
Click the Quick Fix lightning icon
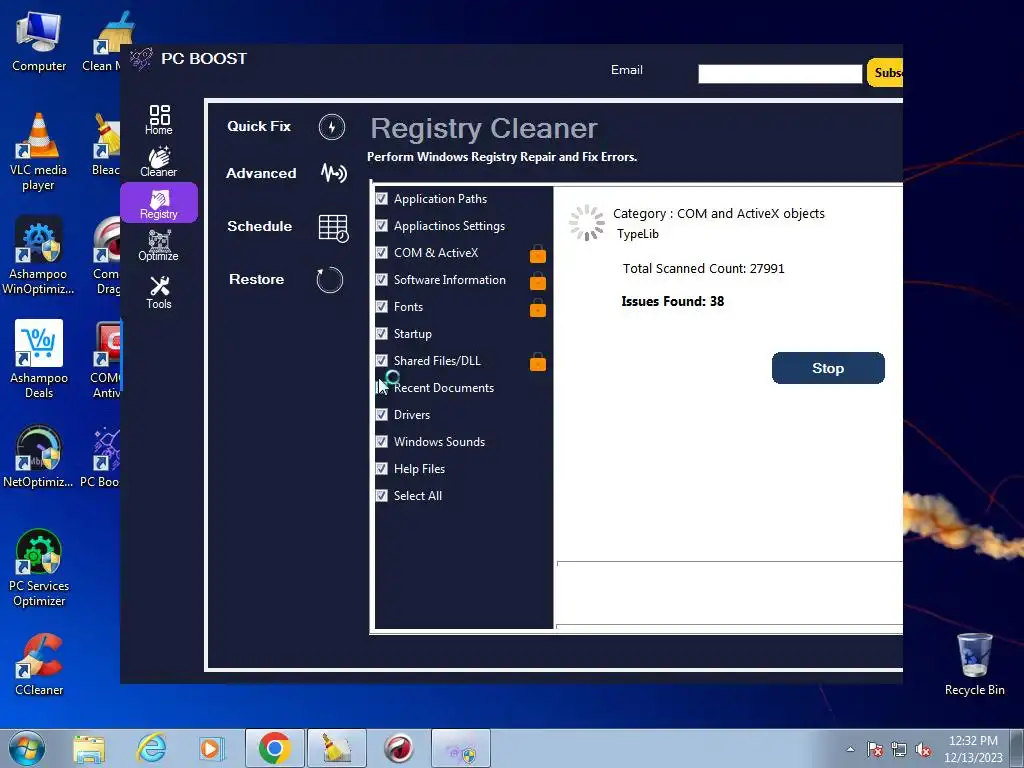pos(332,127)
